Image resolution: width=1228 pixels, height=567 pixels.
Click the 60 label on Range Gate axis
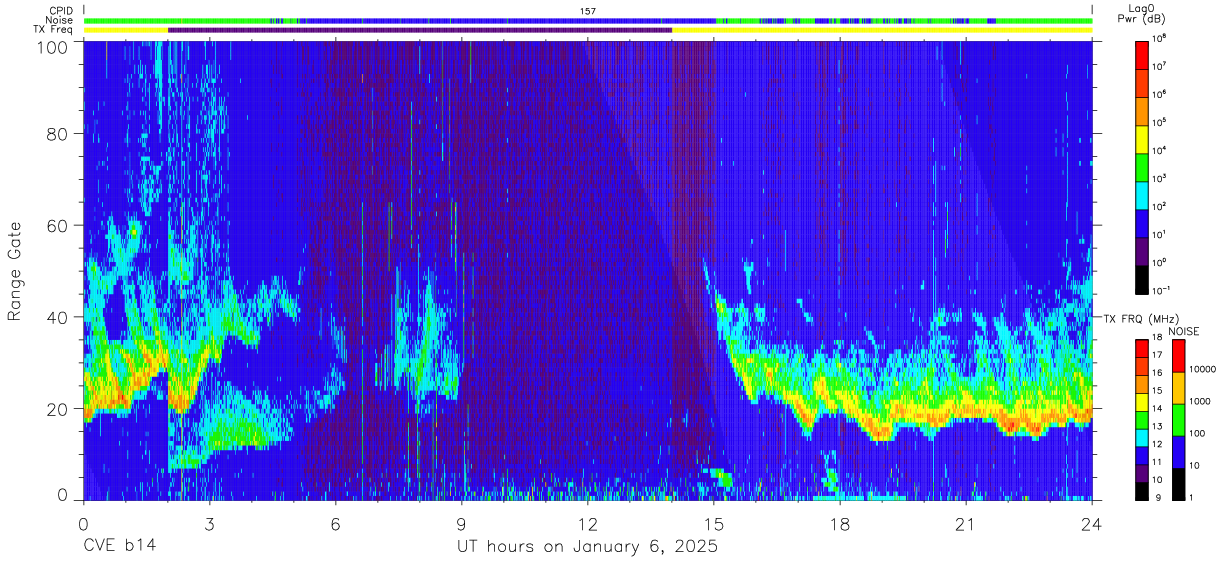coord(59,226)
